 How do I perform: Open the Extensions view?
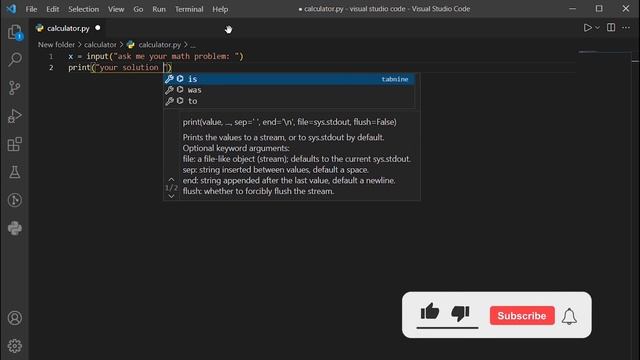coord(15,144)
